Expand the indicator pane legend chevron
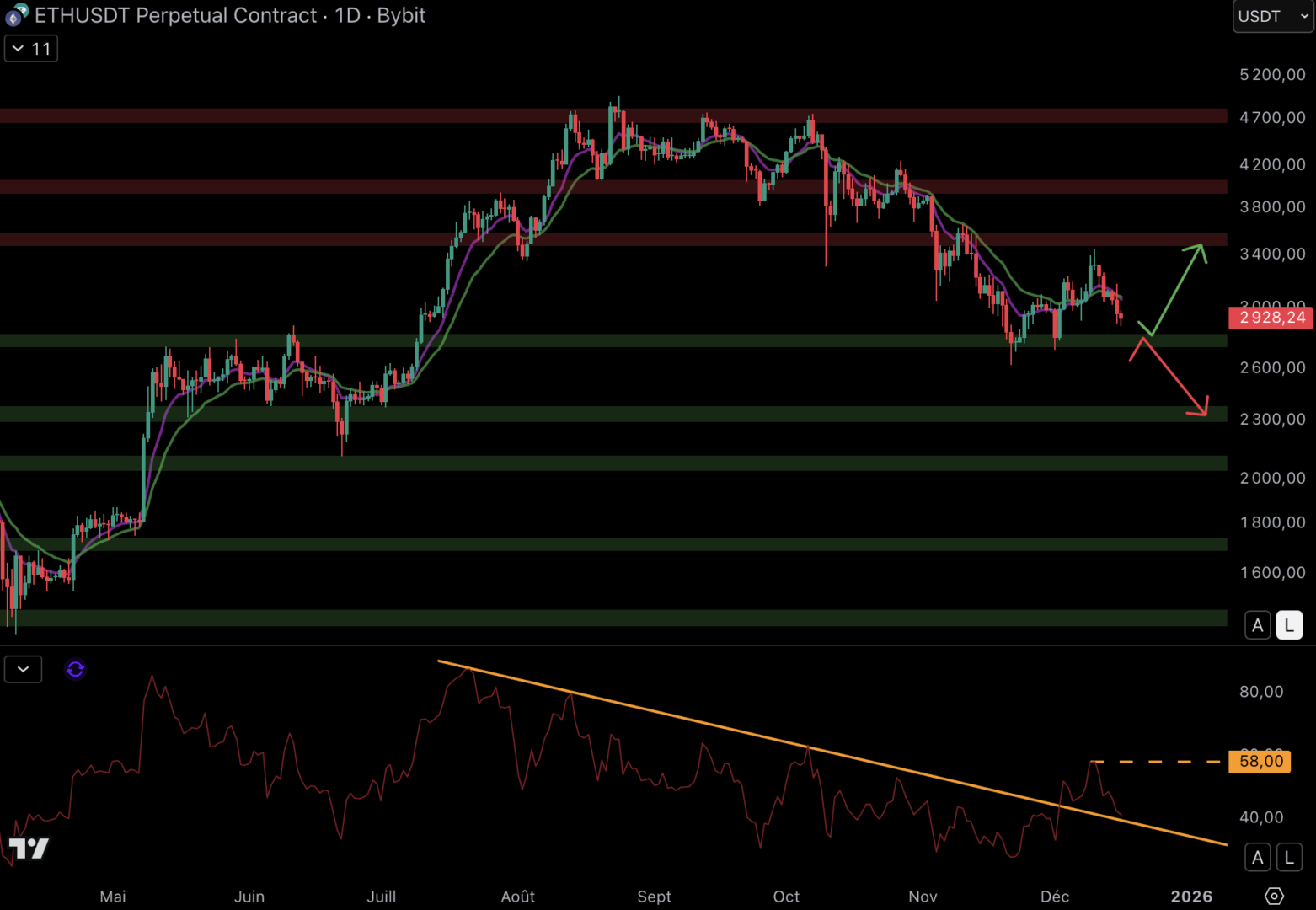The height and width of the screenshot is (910, 1316). pos(23,669)
